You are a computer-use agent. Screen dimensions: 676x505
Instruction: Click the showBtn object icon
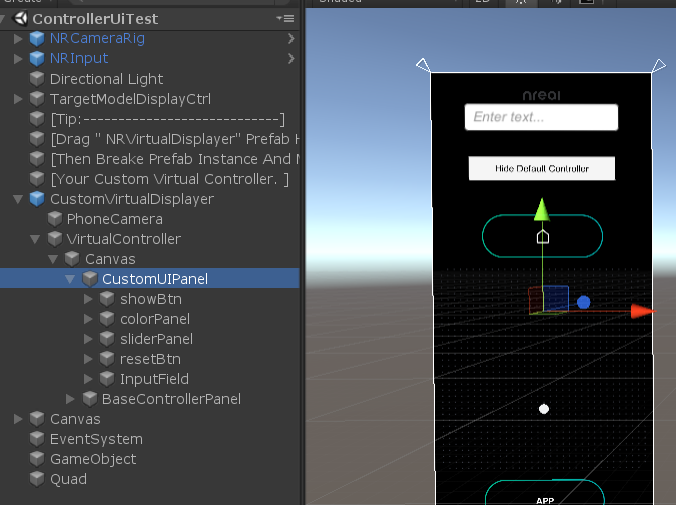(107, 298)
